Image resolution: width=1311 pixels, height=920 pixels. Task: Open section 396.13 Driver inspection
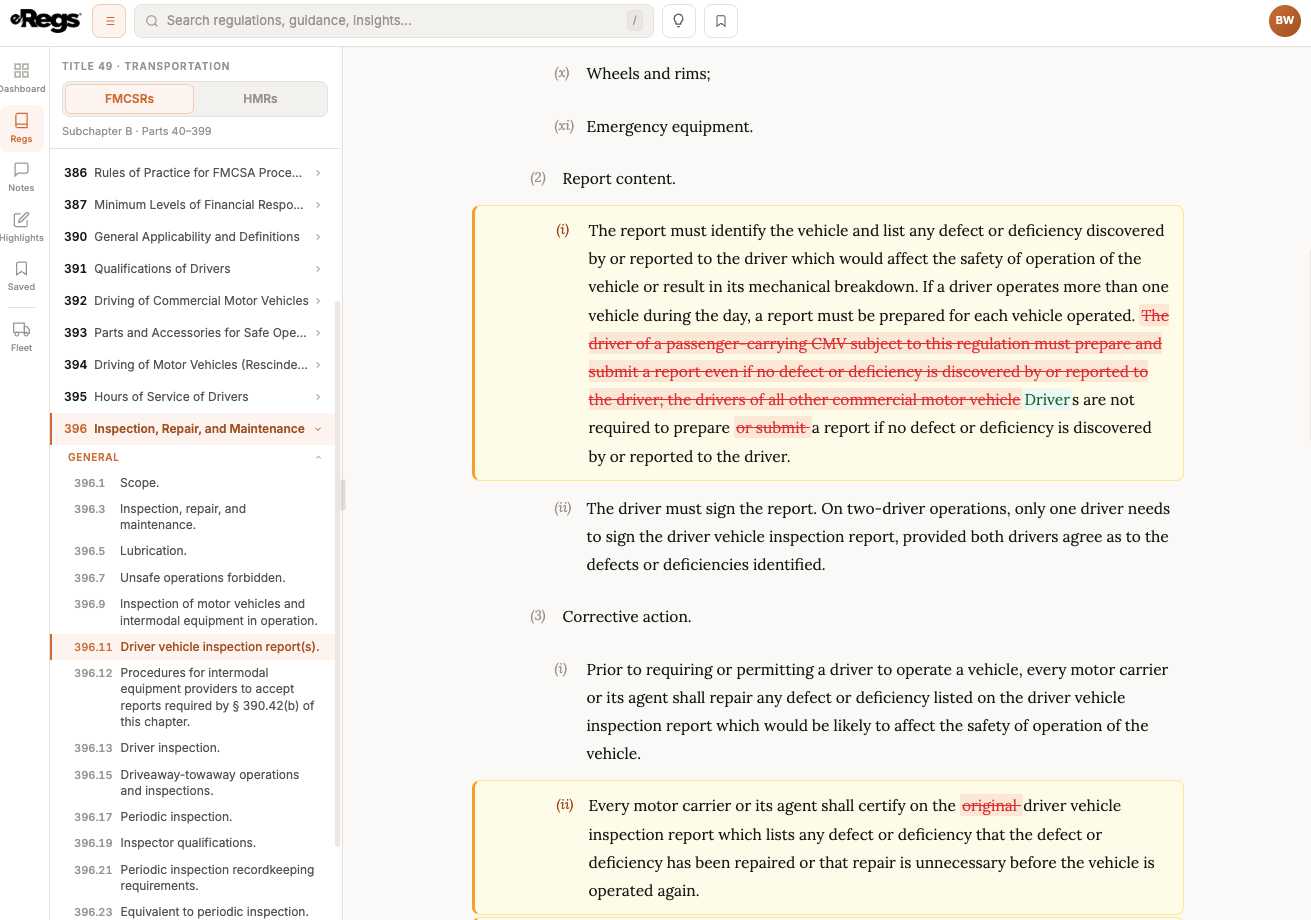point(192,748)
